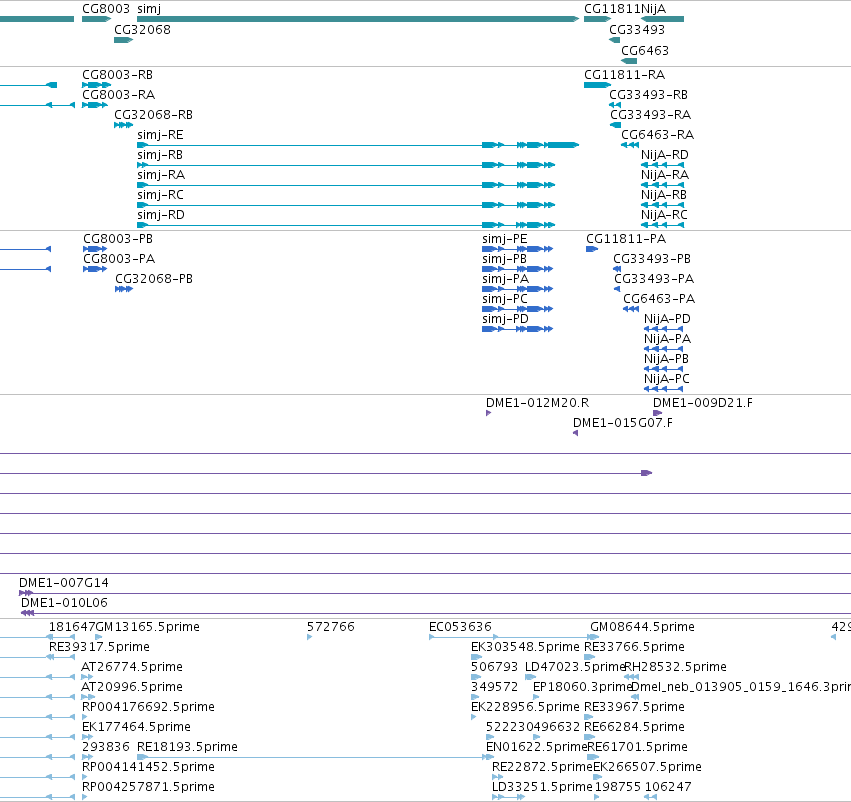
Task: Click the CG32068-PB protein label
Action: (x=154, y=279)
